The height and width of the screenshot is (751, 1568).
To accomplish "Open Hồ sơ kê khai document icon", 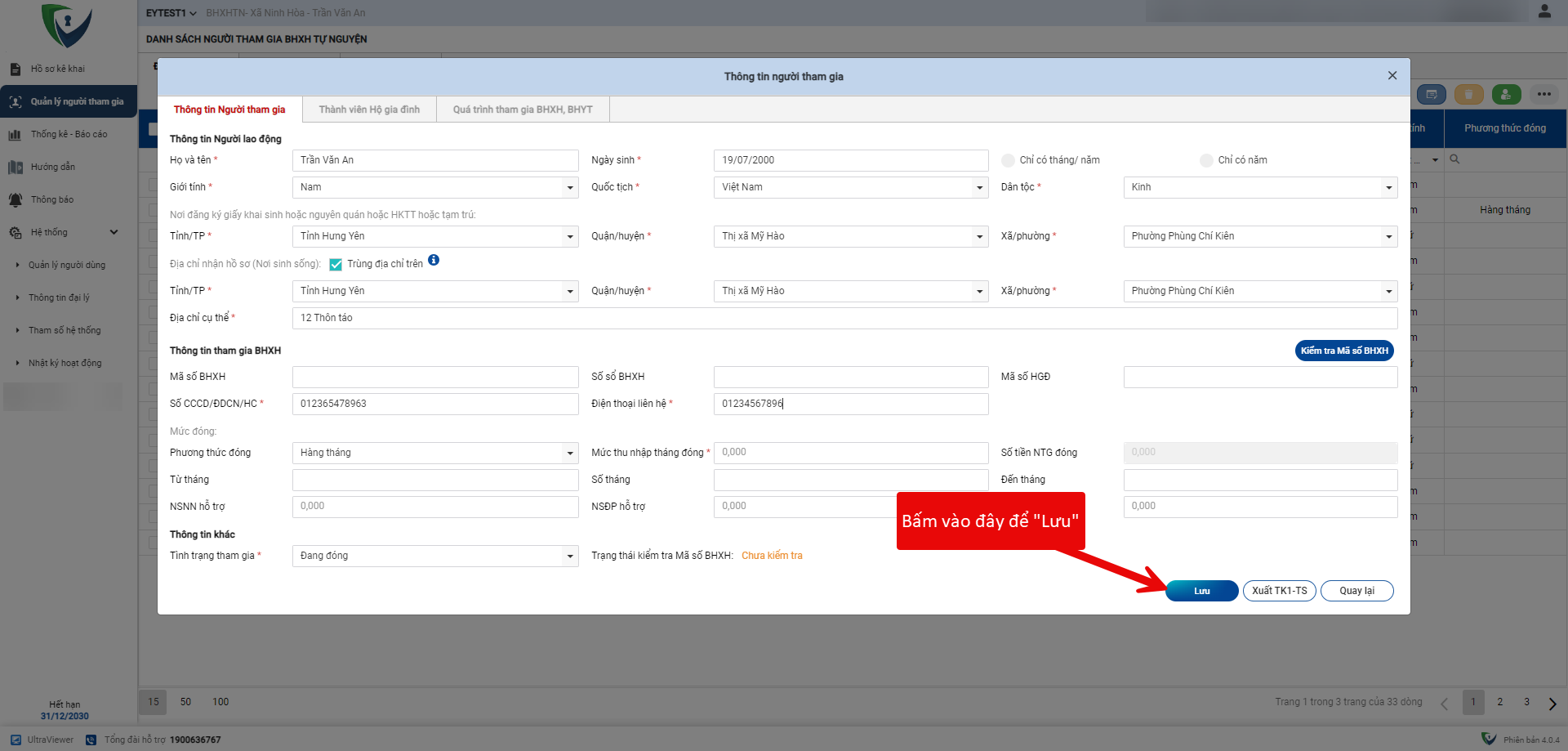I will (x=15, y=69).
